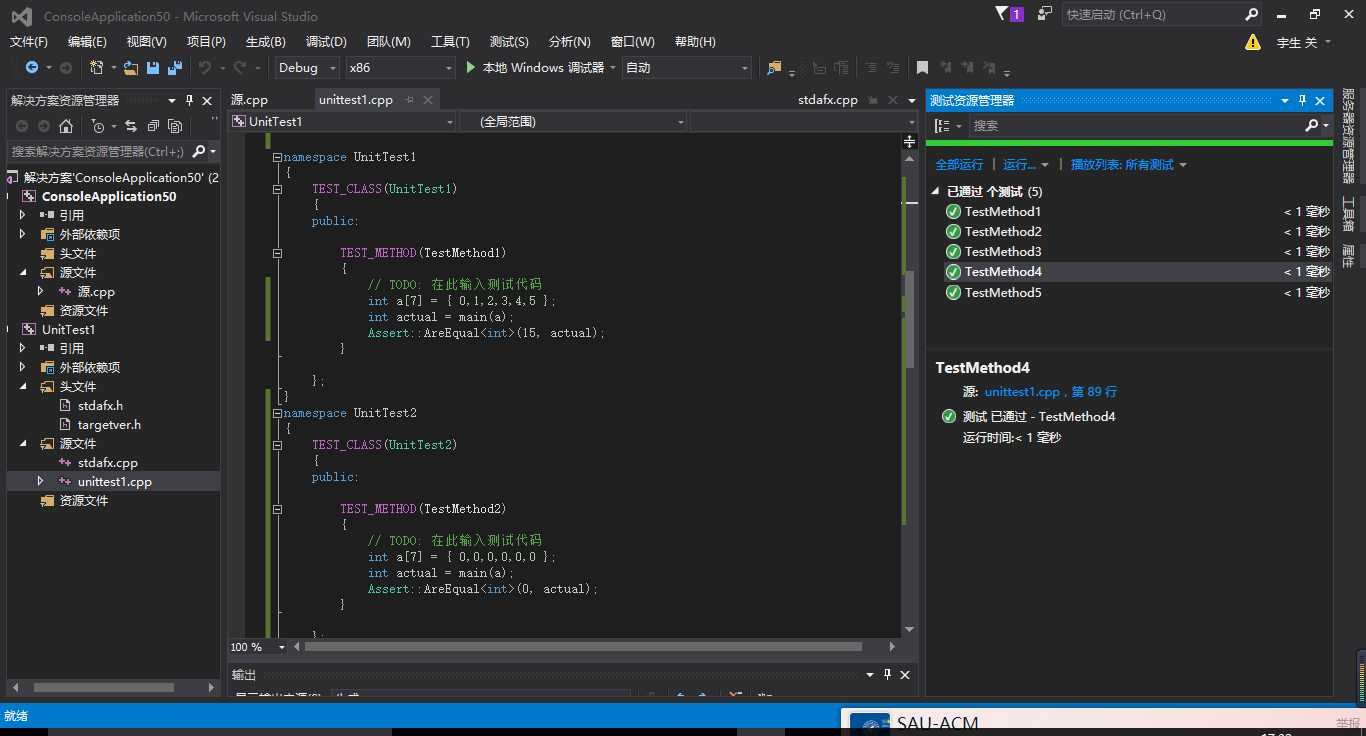Image resolution: width=1366 pixels, height=736 pixels.
Task: Select the ConsoleApplication50 project node
Action: coord(109,196)
